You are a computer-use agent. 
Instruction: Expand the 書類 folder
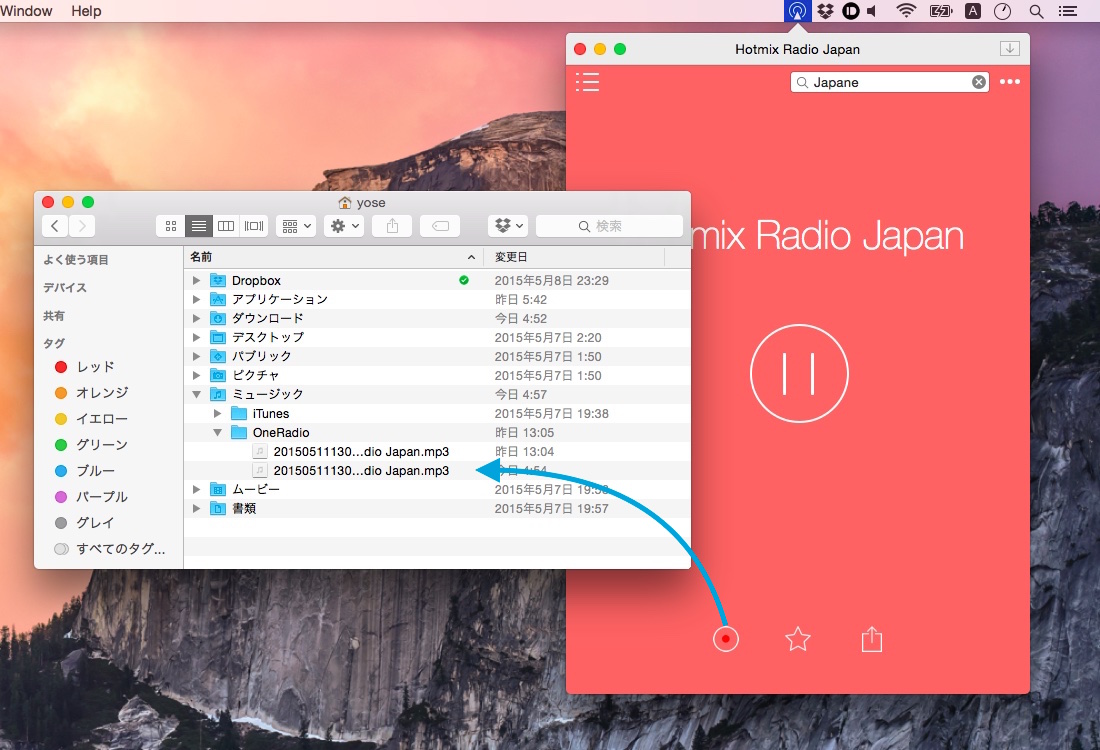click(x=196, y=508)
